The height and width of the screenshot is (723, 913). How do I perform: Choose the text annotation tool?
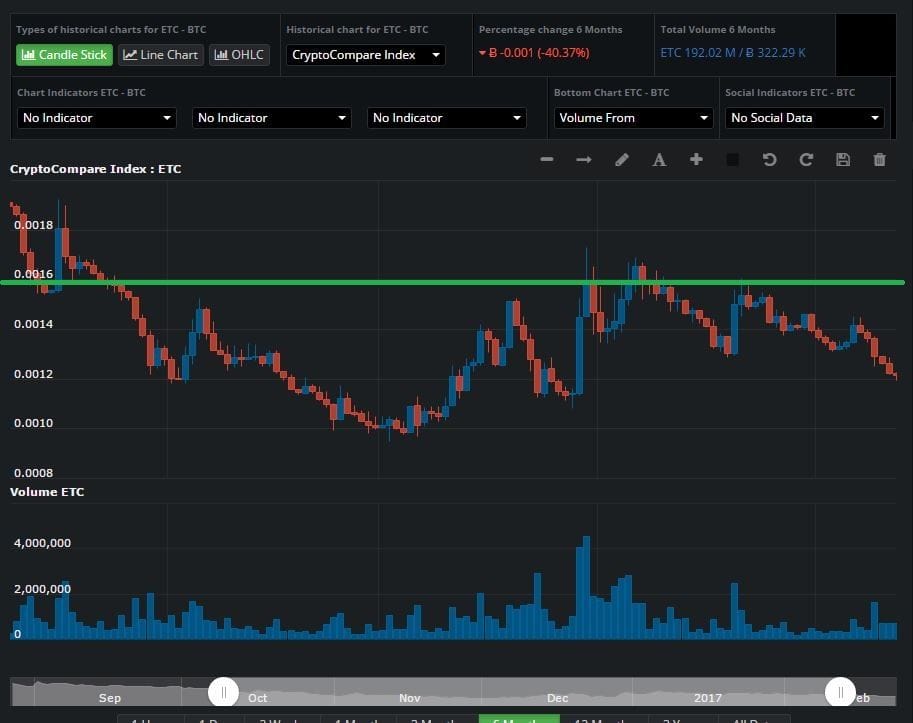(x=659, y=160)
